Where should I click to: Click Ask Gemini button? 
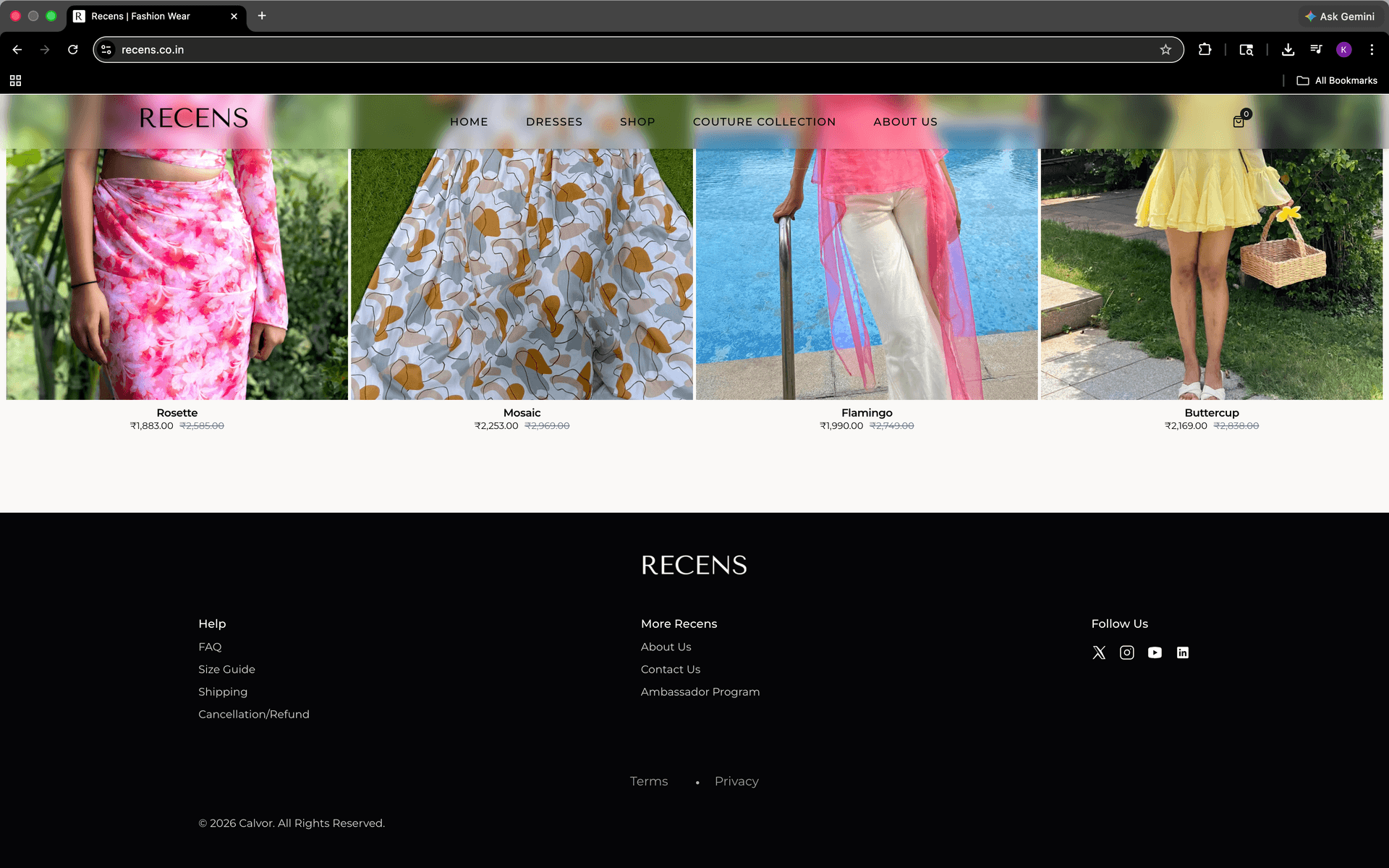(1340, 16)
